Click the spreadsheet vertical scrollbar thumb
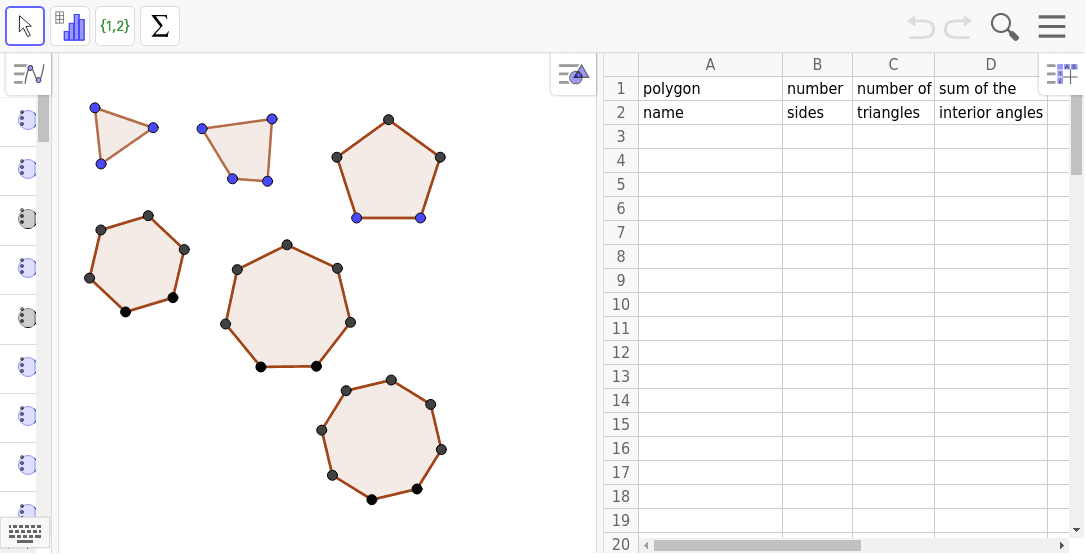Screen dimensions: 1086x555 pos(1076,134)
